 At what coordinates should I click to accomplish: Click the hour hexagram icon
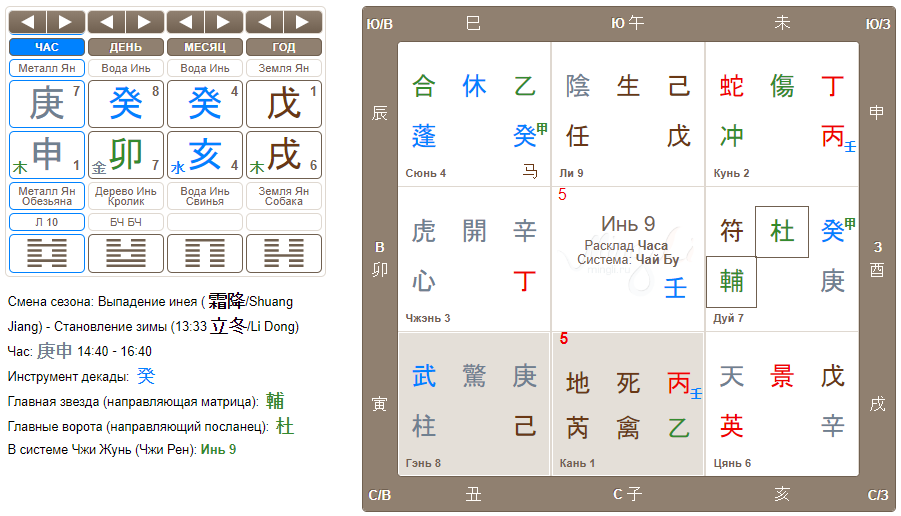pos(47,253)
